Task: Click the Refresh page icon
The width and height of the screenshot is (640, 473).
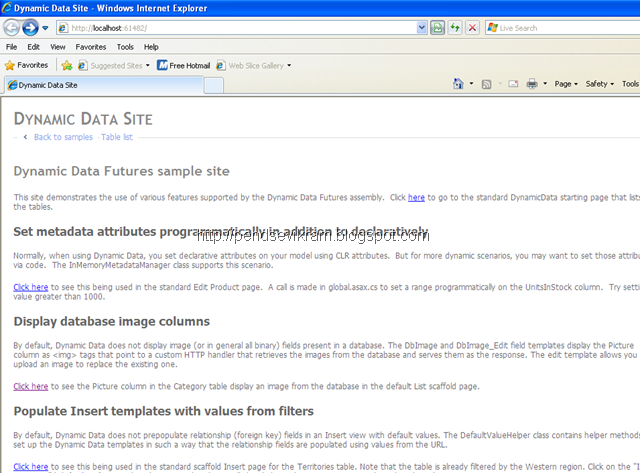Action: [455, 28]
